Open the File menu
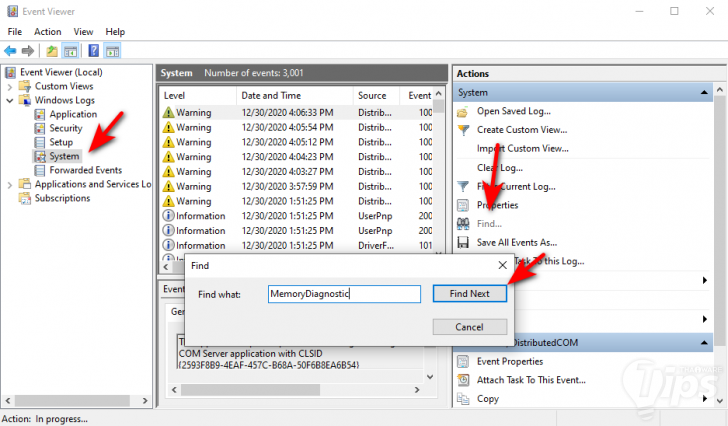The image size is (728, 426). coord(14,32)
